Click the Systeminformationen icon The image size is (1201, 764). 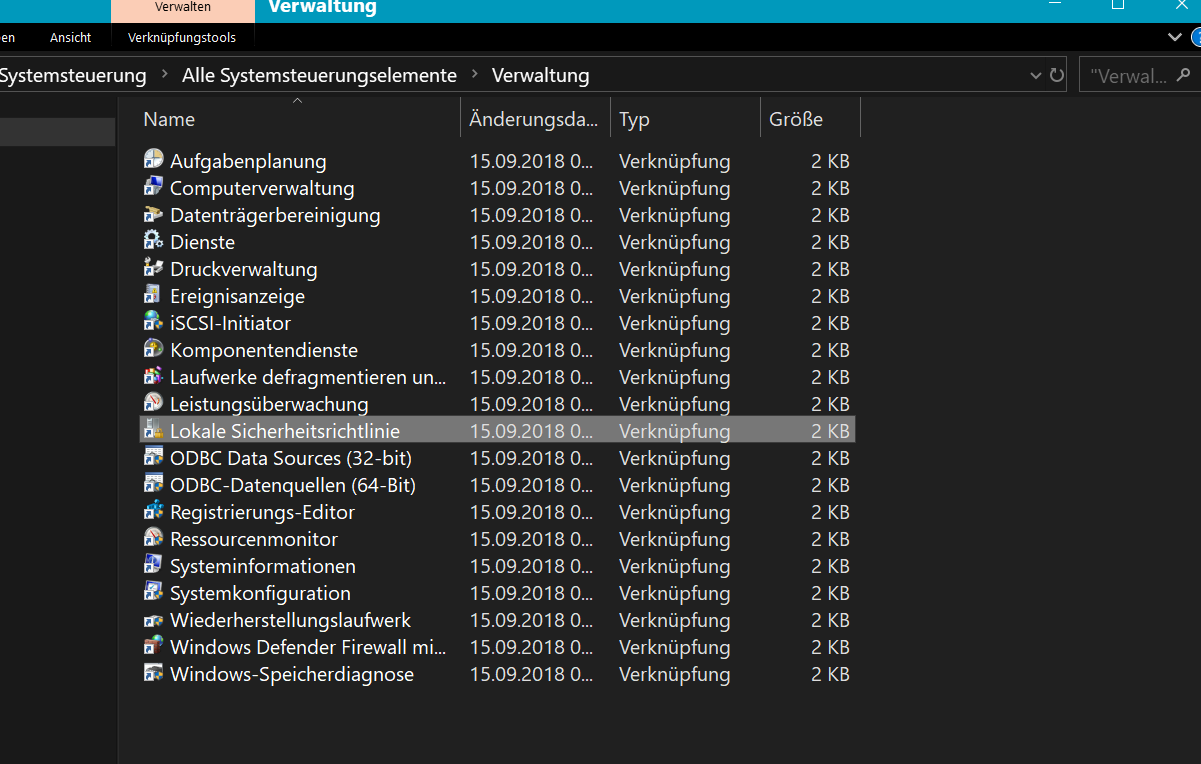point(153,564)
